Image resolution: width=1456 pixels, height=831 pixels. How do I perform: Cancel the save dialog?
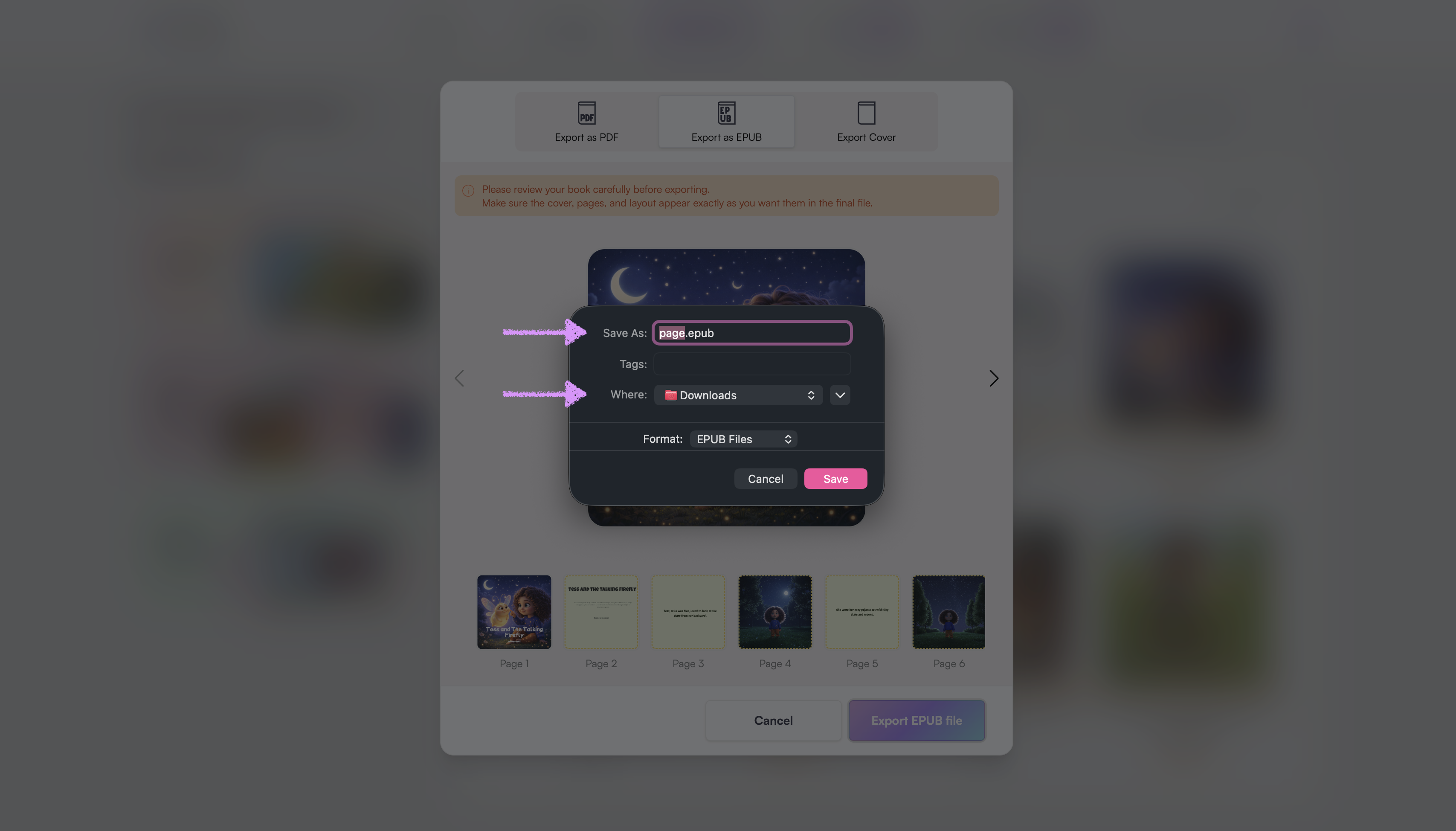(765, 479)
